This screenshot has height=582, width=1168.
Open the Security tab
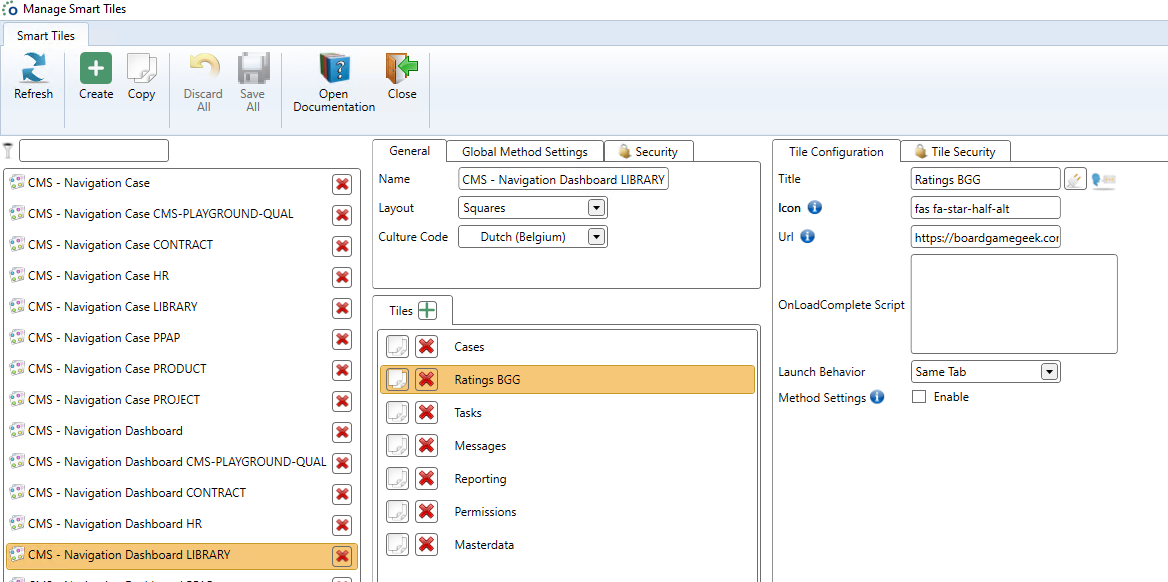(x=649, y=151)
